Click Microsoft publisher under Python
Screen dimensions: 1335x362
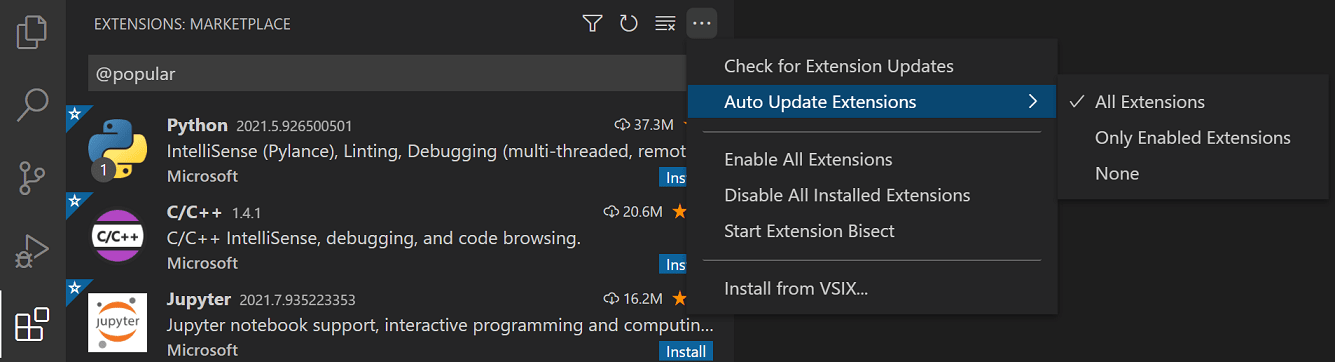tap(202, 176)
